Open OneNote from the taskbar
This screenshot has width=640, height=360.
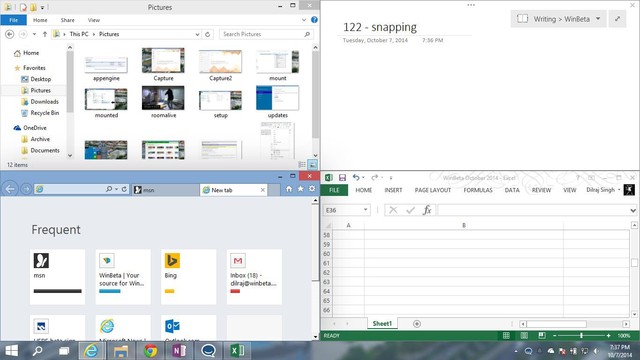(x=179, y=351)
